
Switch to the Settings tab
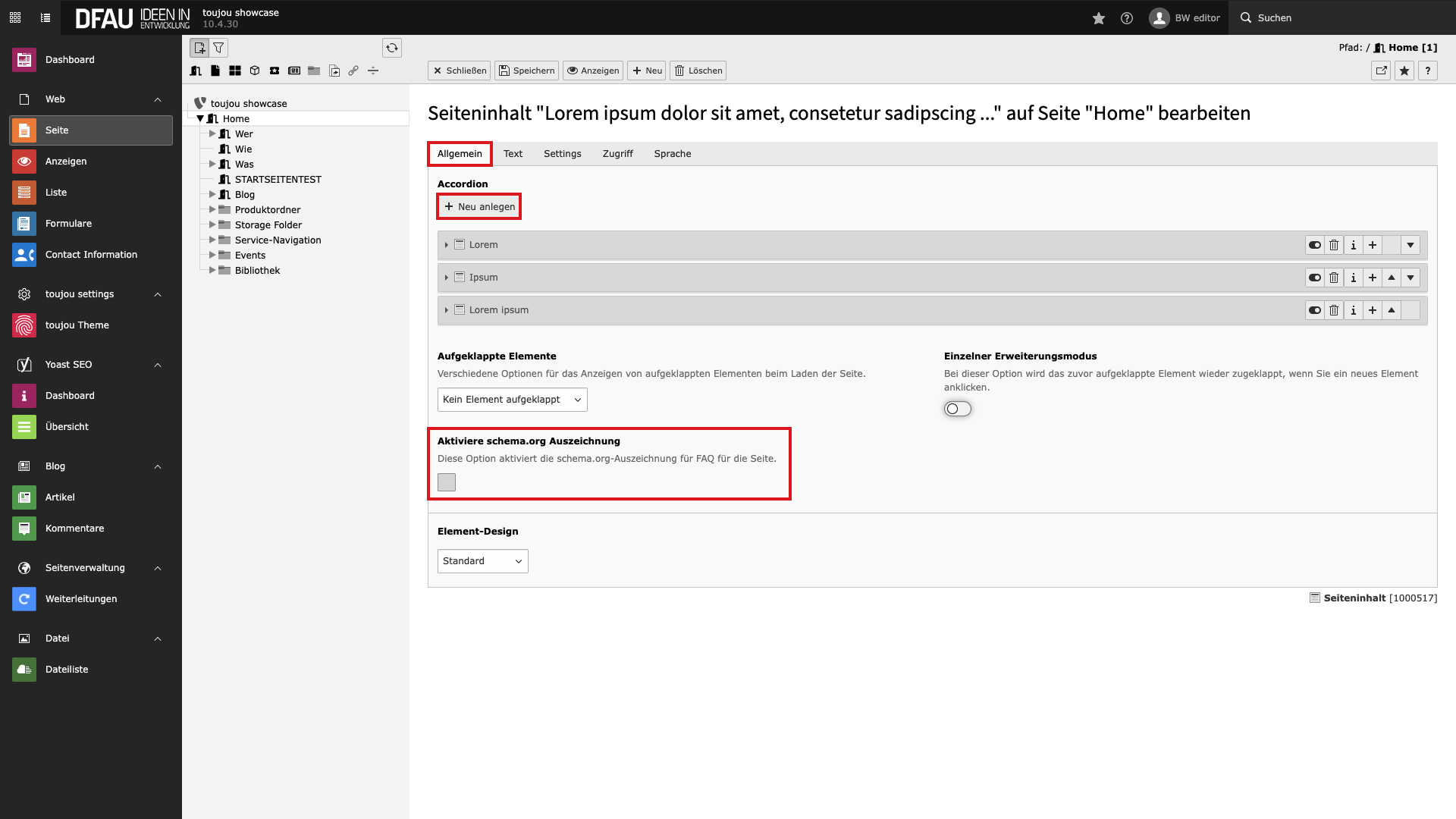tap(562, 154)
